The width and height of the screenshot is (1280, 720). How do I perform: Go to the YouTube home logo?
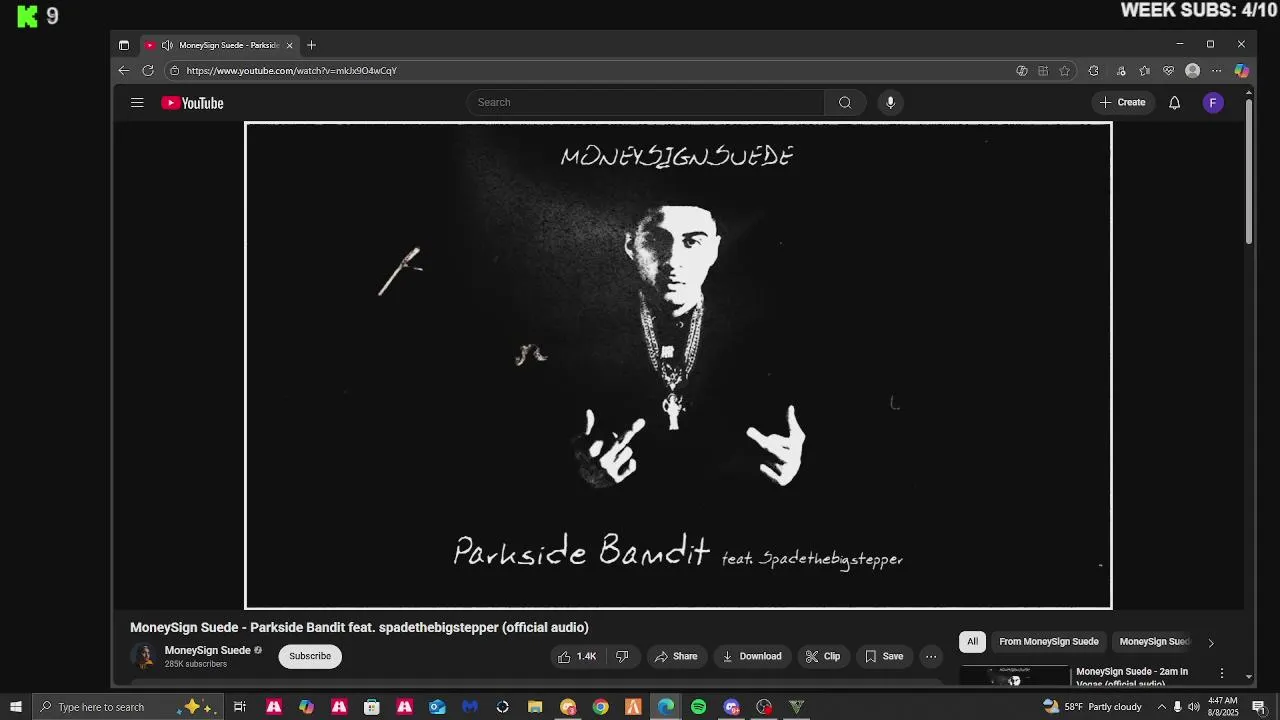(192, 103)
